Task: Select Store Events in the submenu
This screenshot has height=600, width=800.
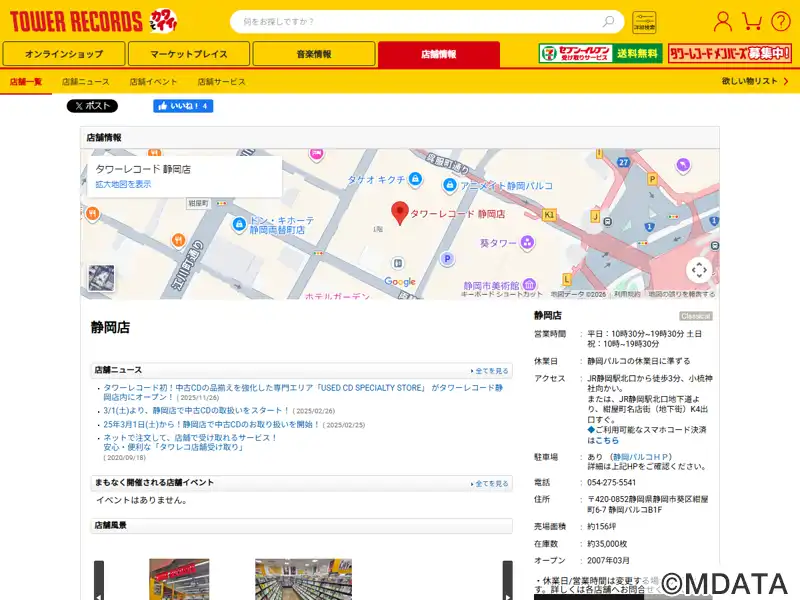Action: (x=153, y=81)
